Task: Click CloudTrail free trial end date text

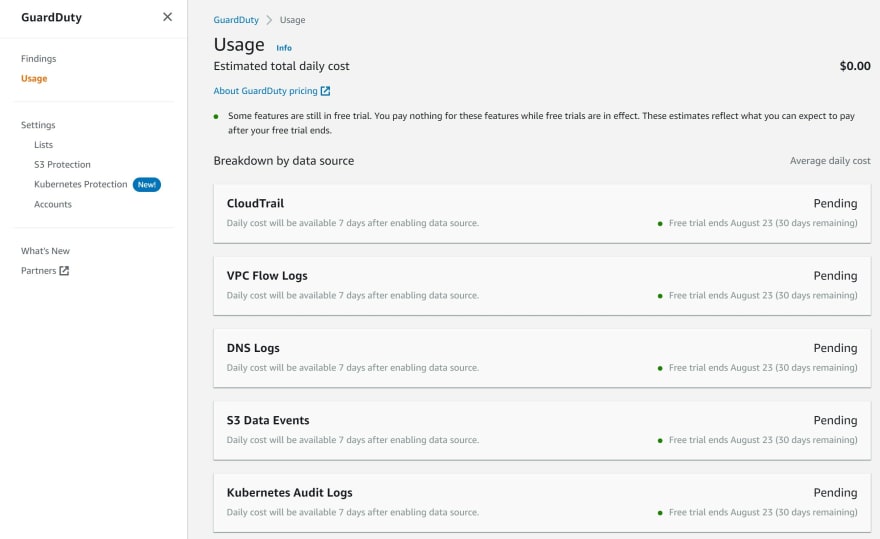Action: [x=763, y=223]
